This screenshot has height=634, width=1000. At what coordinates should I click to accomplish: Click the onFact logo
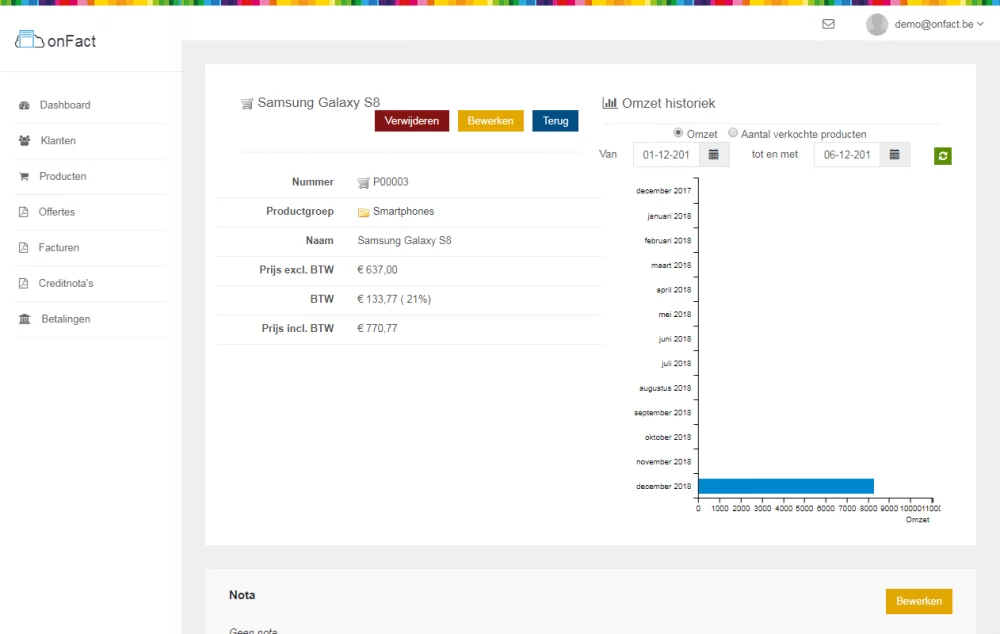click(x=56, y=41)
